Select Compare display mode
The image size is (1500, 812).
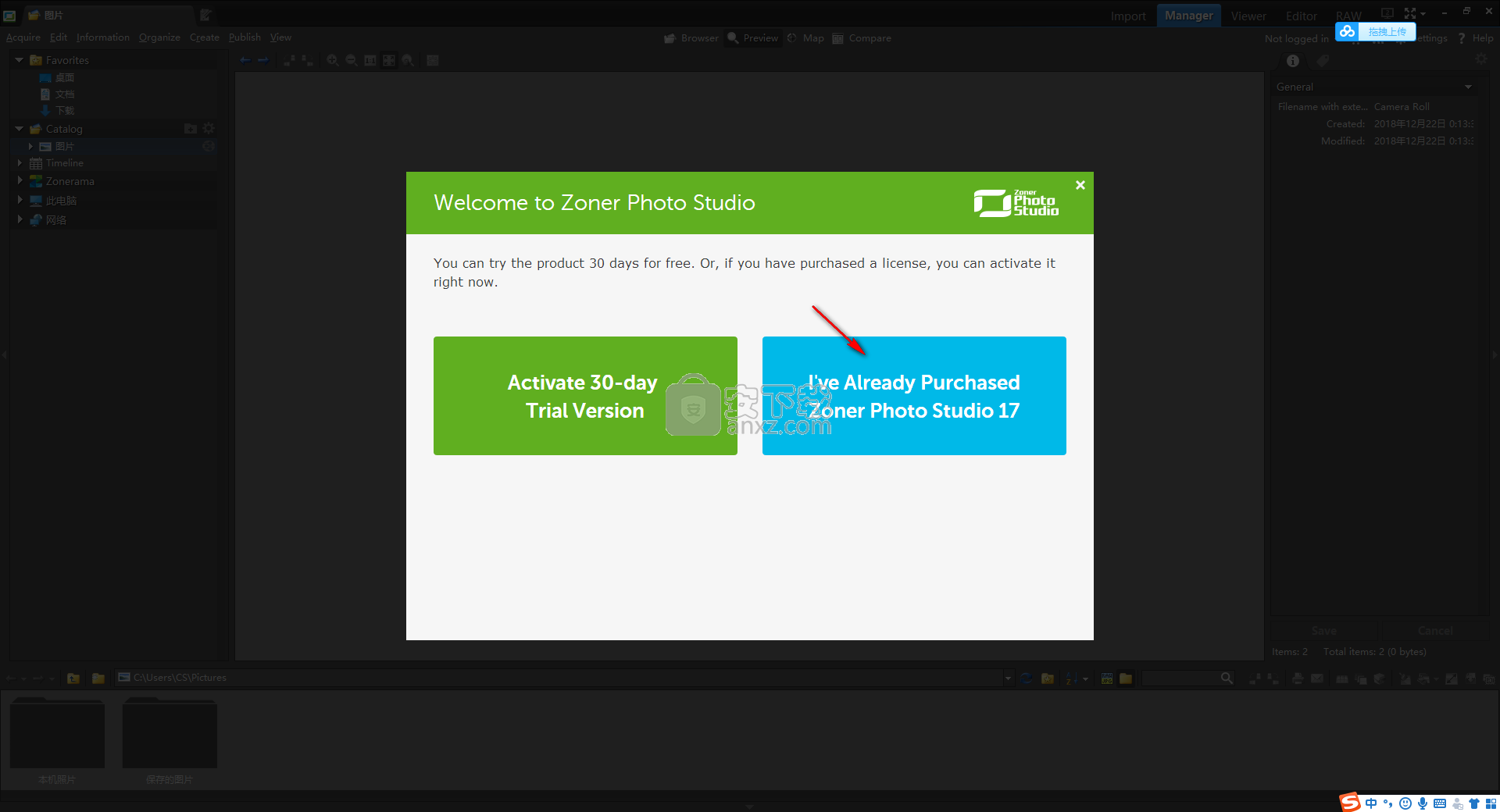[862, 38]
